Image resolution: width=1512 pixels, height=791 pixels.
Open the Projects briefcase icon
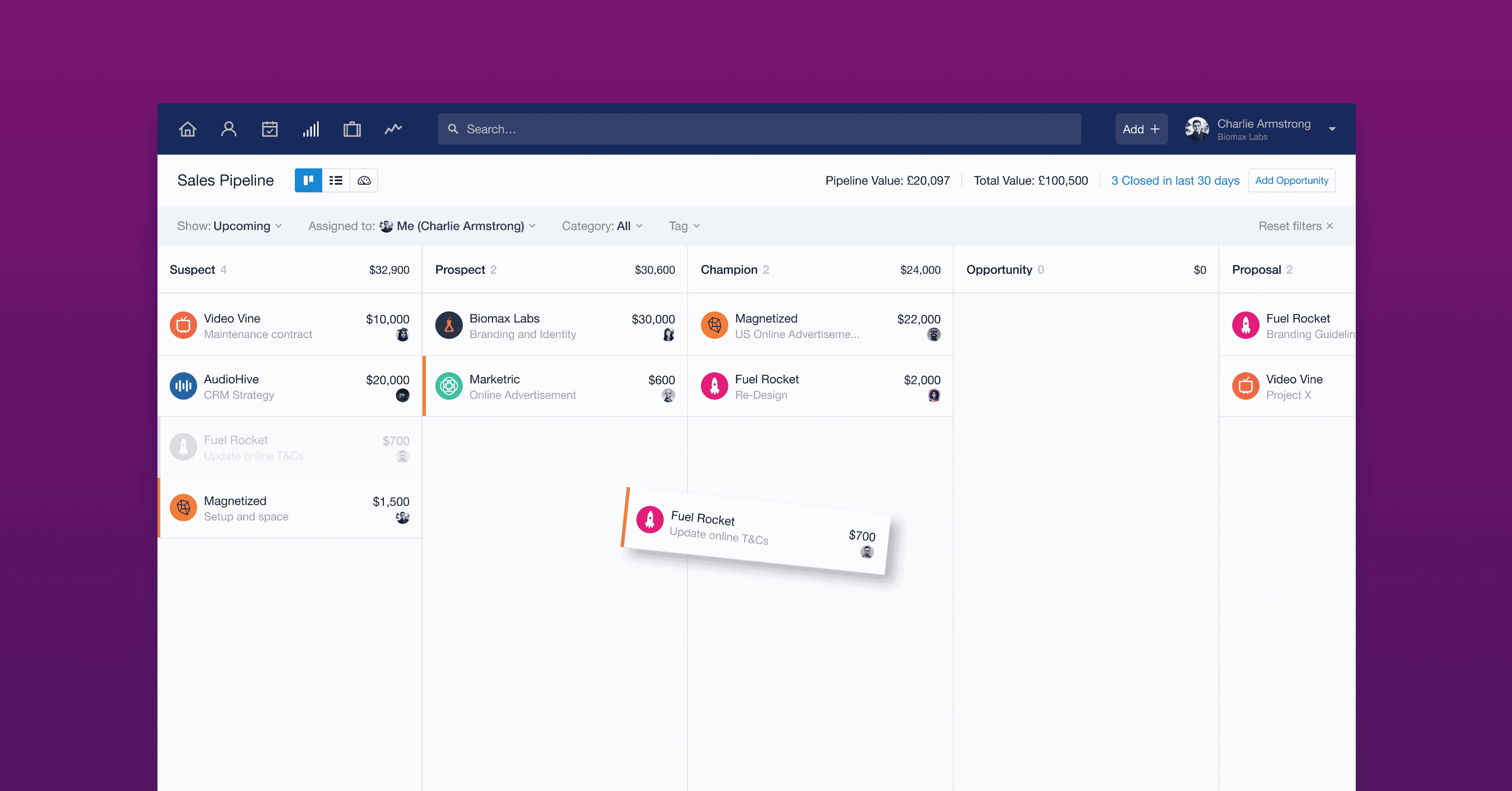[352, 129]
